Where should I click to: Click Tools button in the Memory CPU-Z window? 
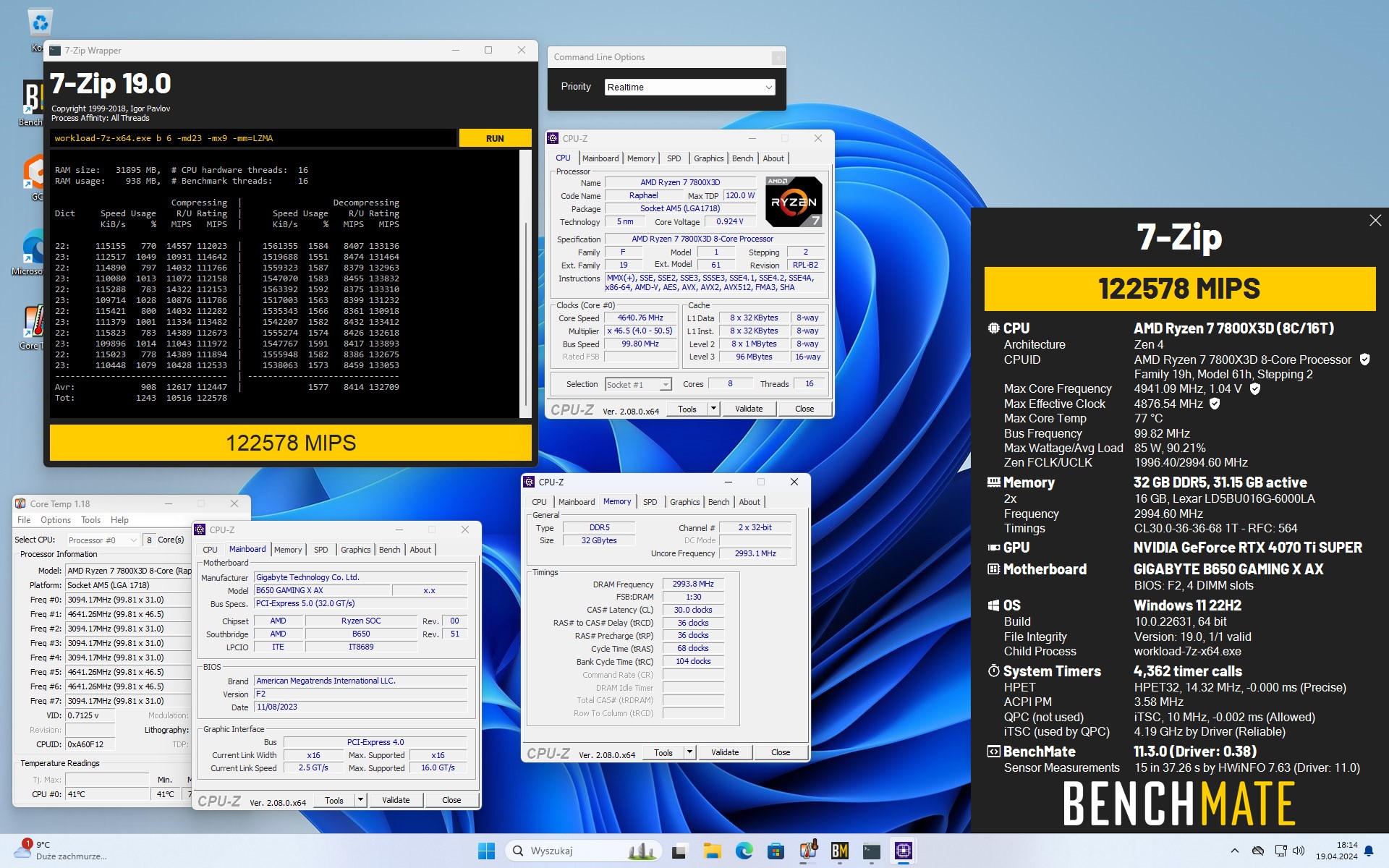click(x=663, y=752)
